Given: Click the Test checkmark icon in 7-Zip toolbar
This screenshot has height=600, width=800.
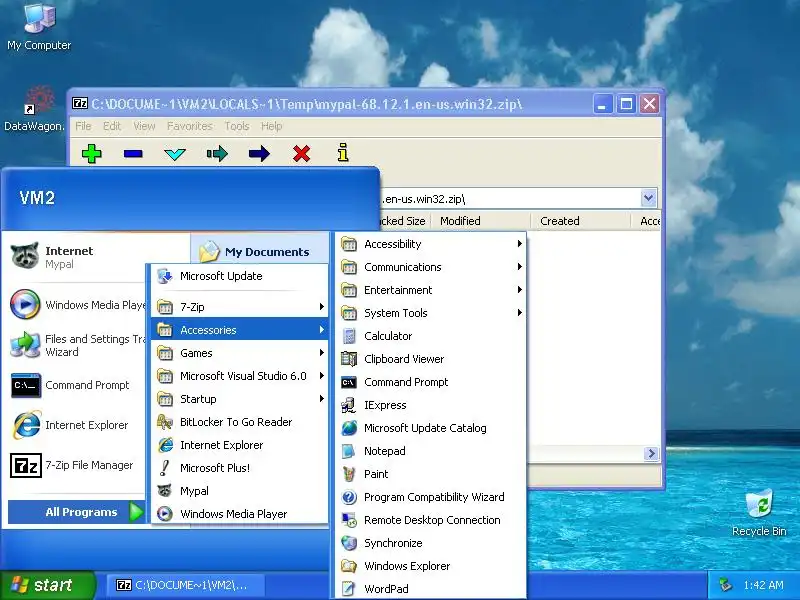Looking at the screenshot, I should (175, 154).
